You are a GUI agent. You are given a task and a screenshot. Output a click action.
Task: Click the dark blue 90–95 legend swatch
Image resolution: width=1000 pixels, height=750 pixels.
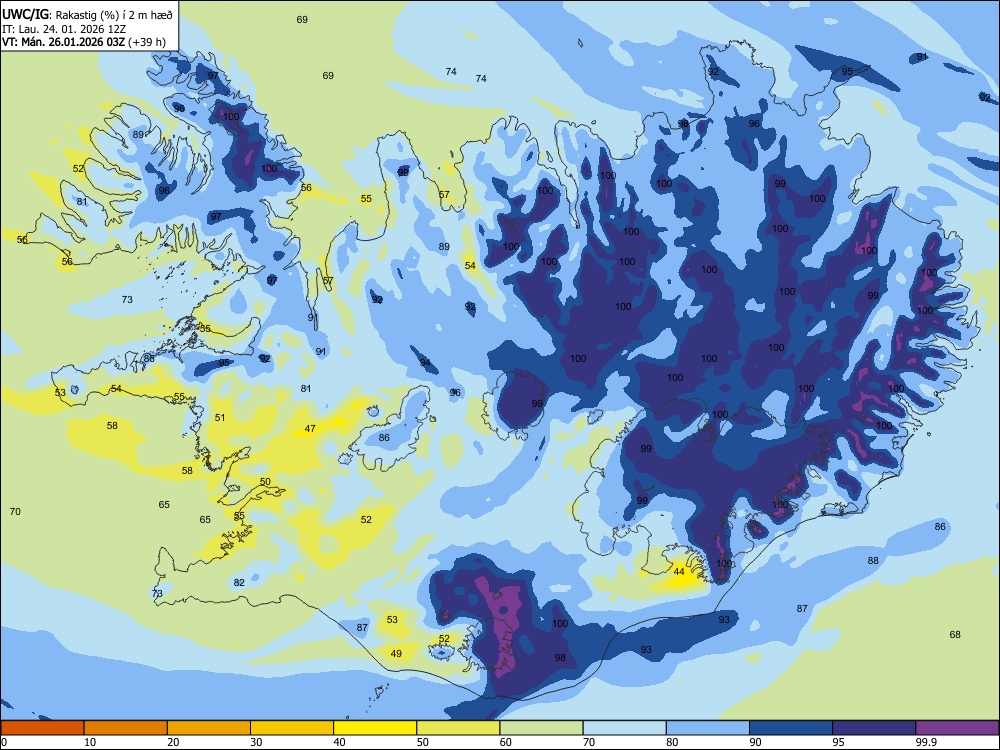click(x=791, y=728)
